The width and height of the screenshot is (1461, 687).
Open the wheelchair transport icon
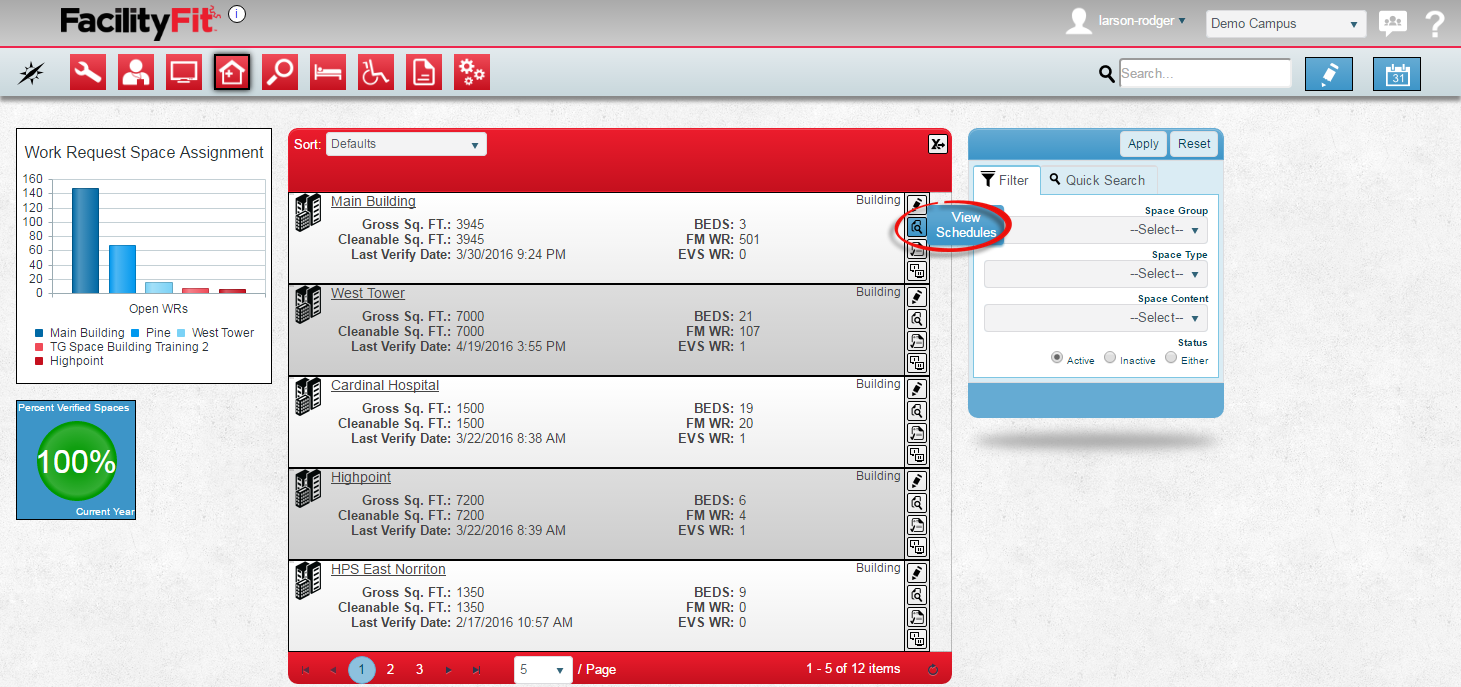coord(376,73)
